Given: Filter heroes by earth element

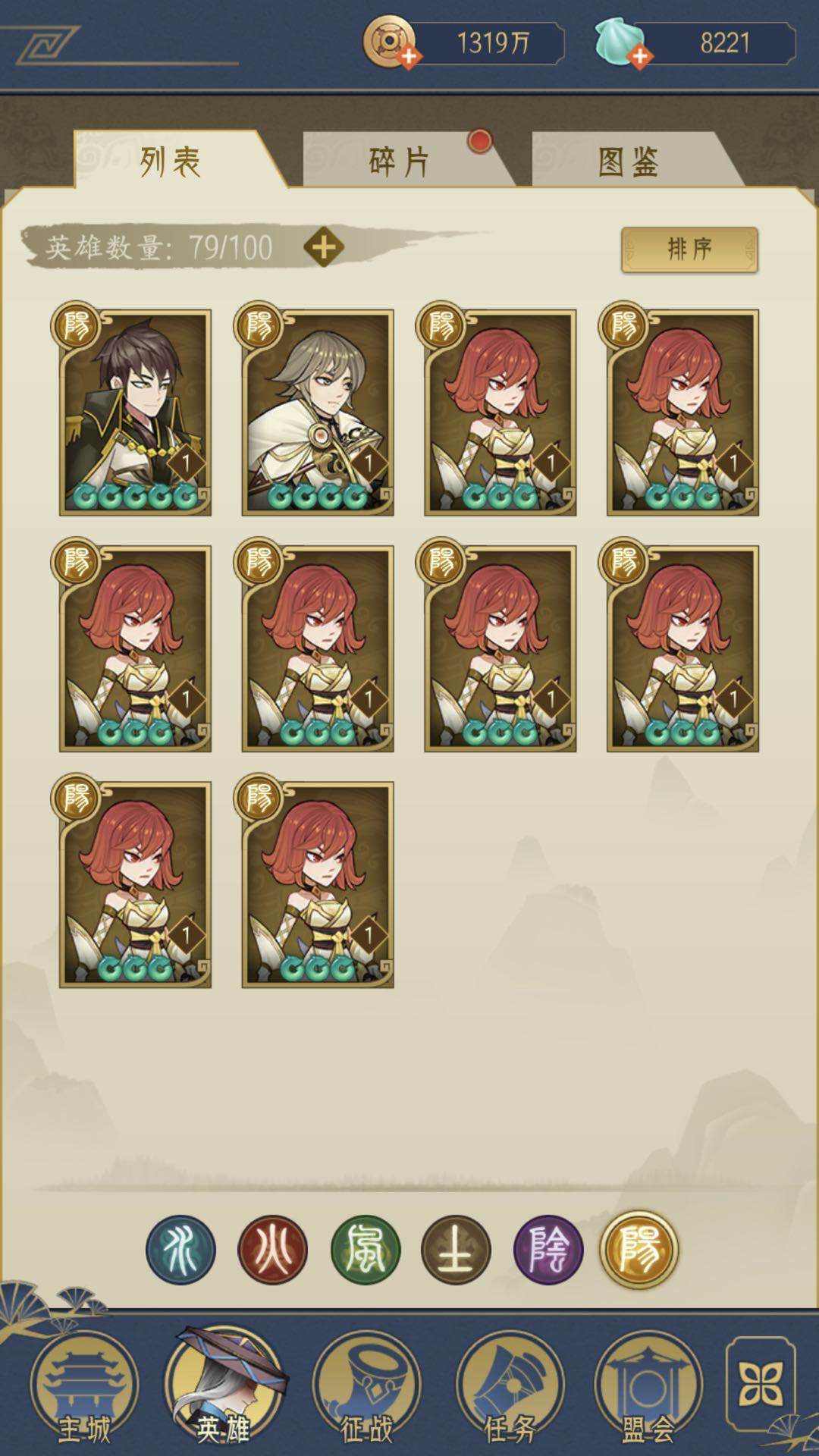Looking at the screenshot, I should pyautogui.click(x=457, y=1250).
